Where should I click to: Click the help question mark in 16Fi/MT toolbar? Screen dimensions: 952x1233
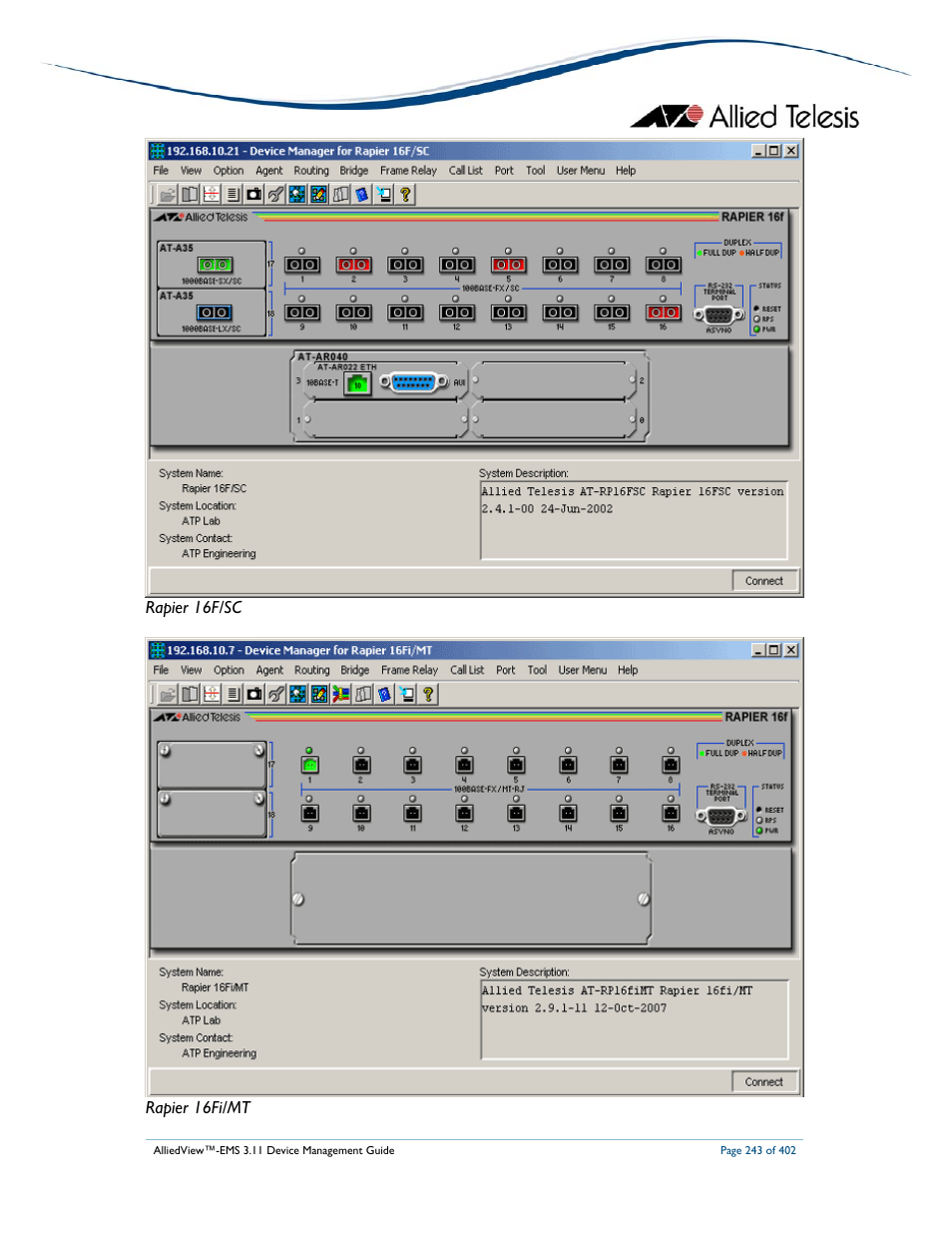click(x=428, y=694)
